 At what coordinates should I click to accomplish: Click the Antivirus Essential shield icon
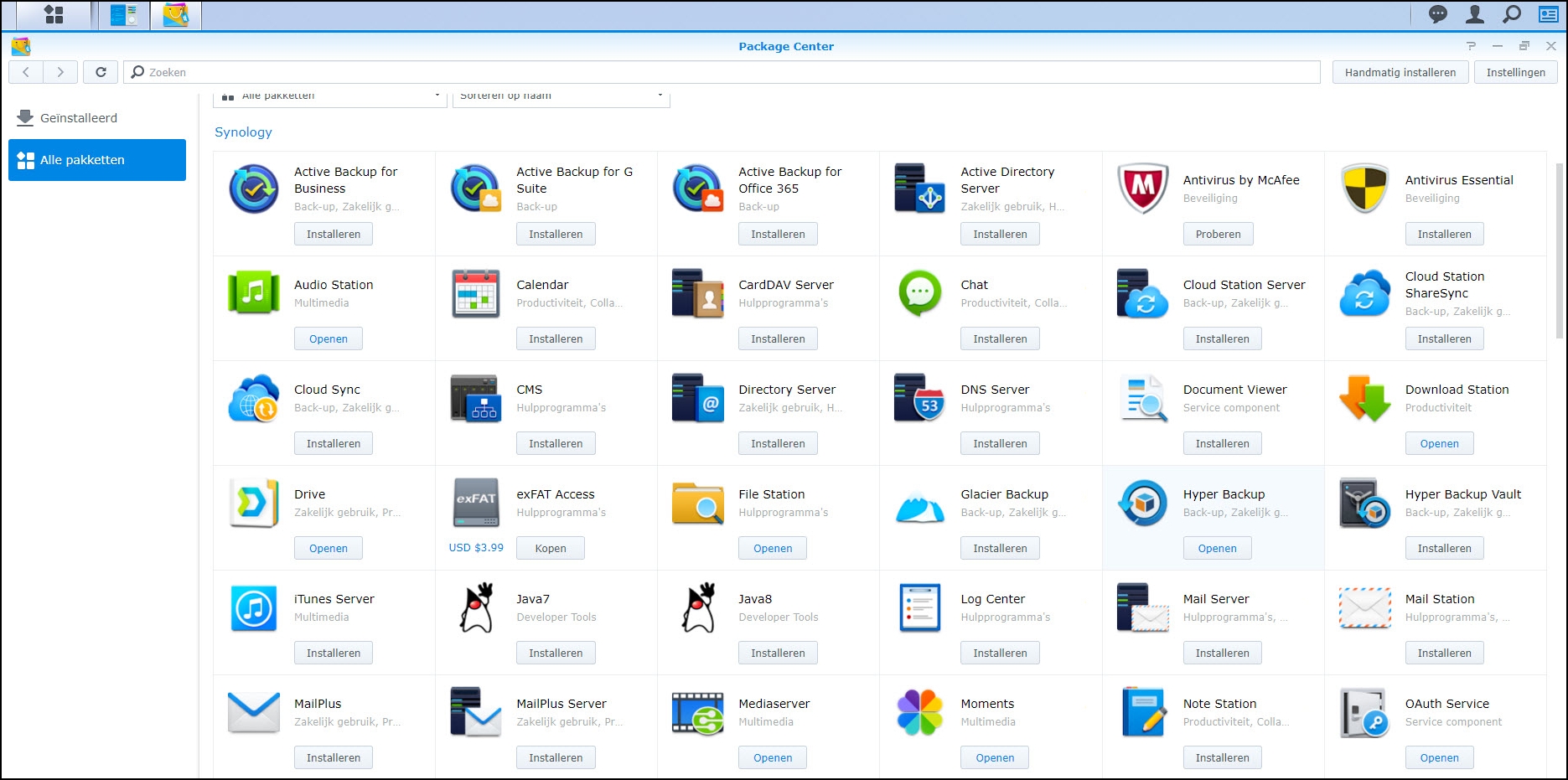point(1365,189)
